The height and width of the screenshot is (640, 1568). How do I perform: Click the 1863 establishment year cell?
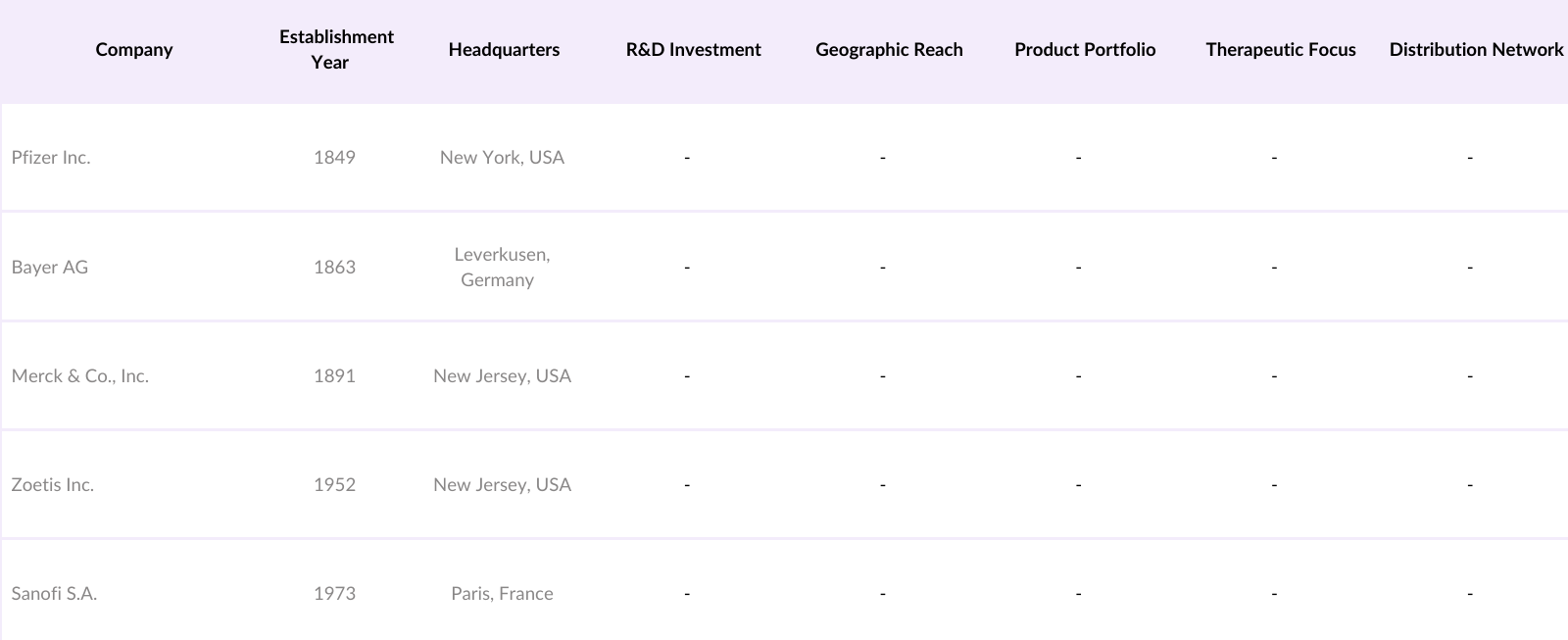click(334, 268)
